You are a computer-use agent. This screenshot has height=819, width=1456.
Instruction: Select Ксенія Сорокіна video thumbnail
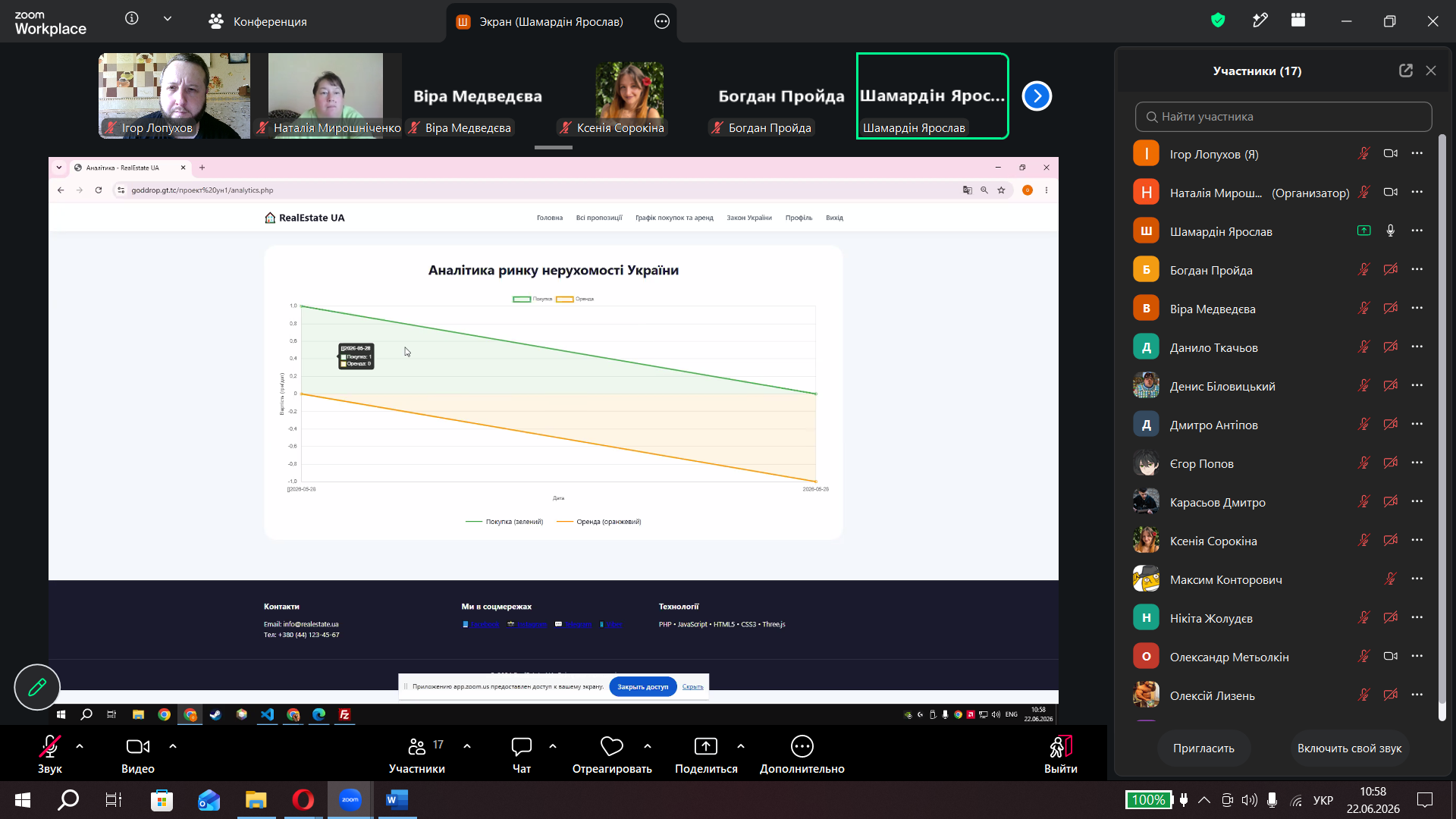pyautogui.click(x=629, y=96)
